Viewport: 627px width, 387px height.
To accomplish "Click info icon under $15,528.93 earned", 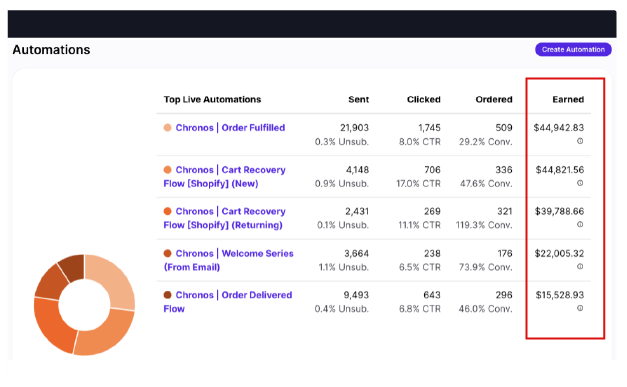I will (x=580, y=308).
